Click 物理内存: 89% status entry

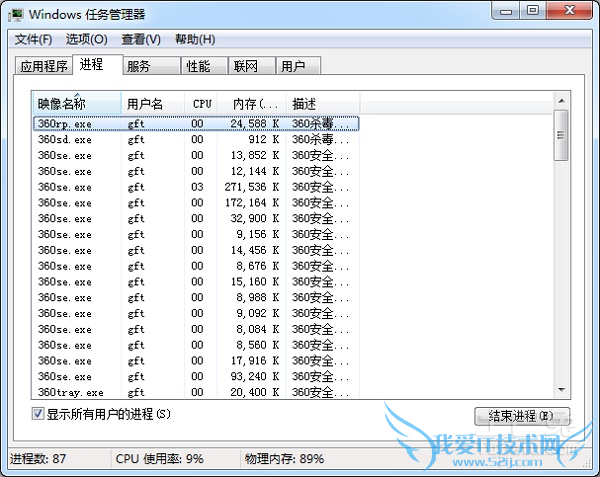(284, 458)
